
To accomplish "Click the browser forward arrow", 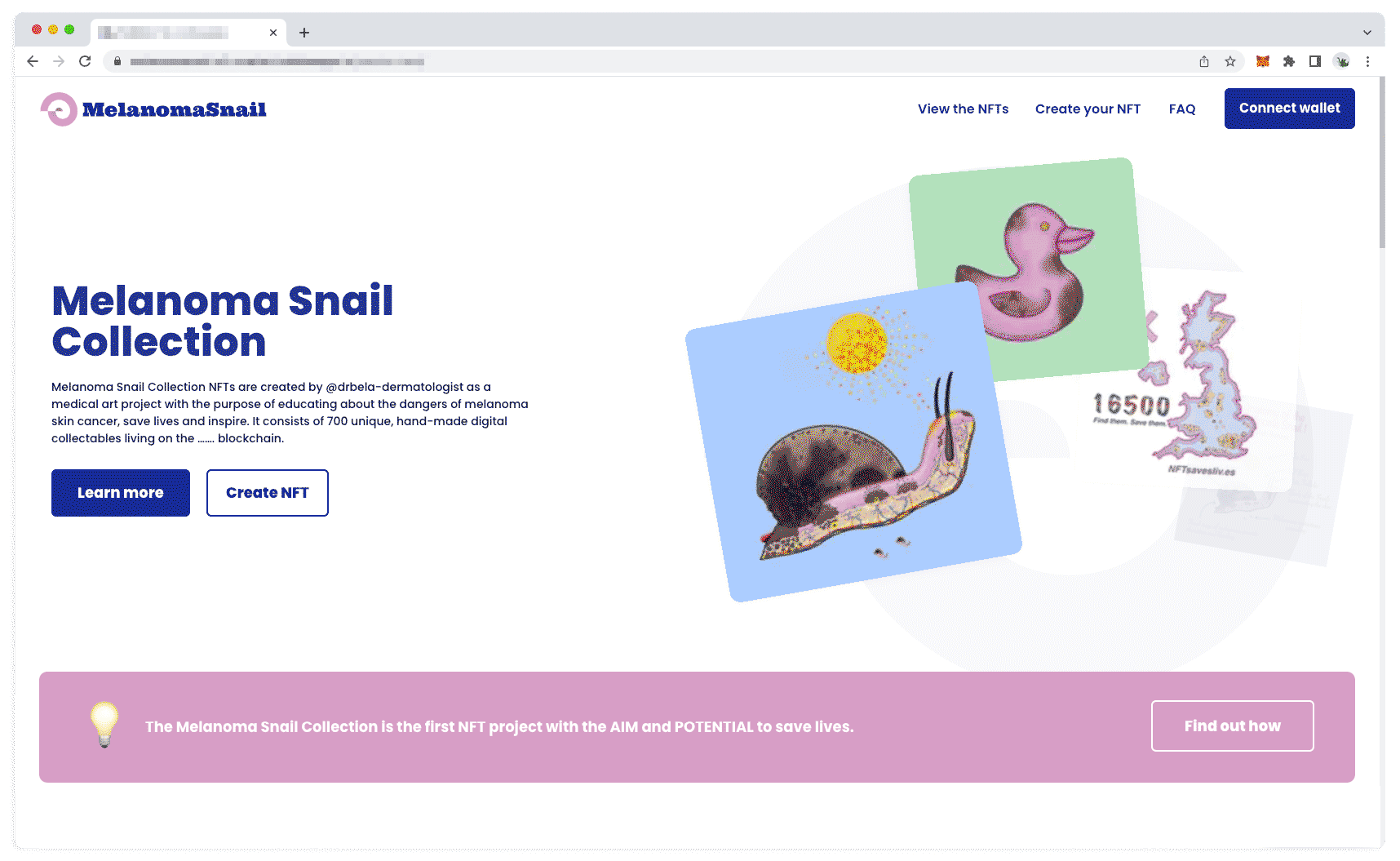I will click(x=59, y=61).
